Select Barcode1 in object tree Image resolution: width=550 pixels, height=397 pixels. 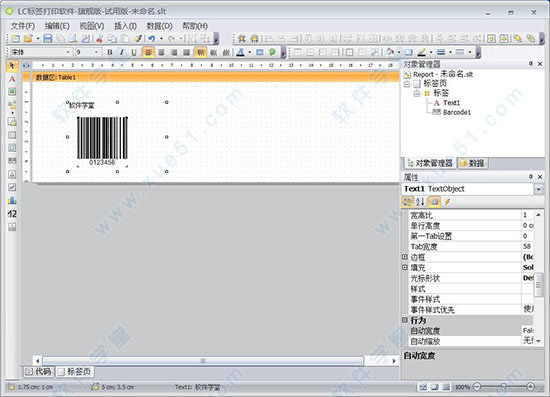pos(457,112)
